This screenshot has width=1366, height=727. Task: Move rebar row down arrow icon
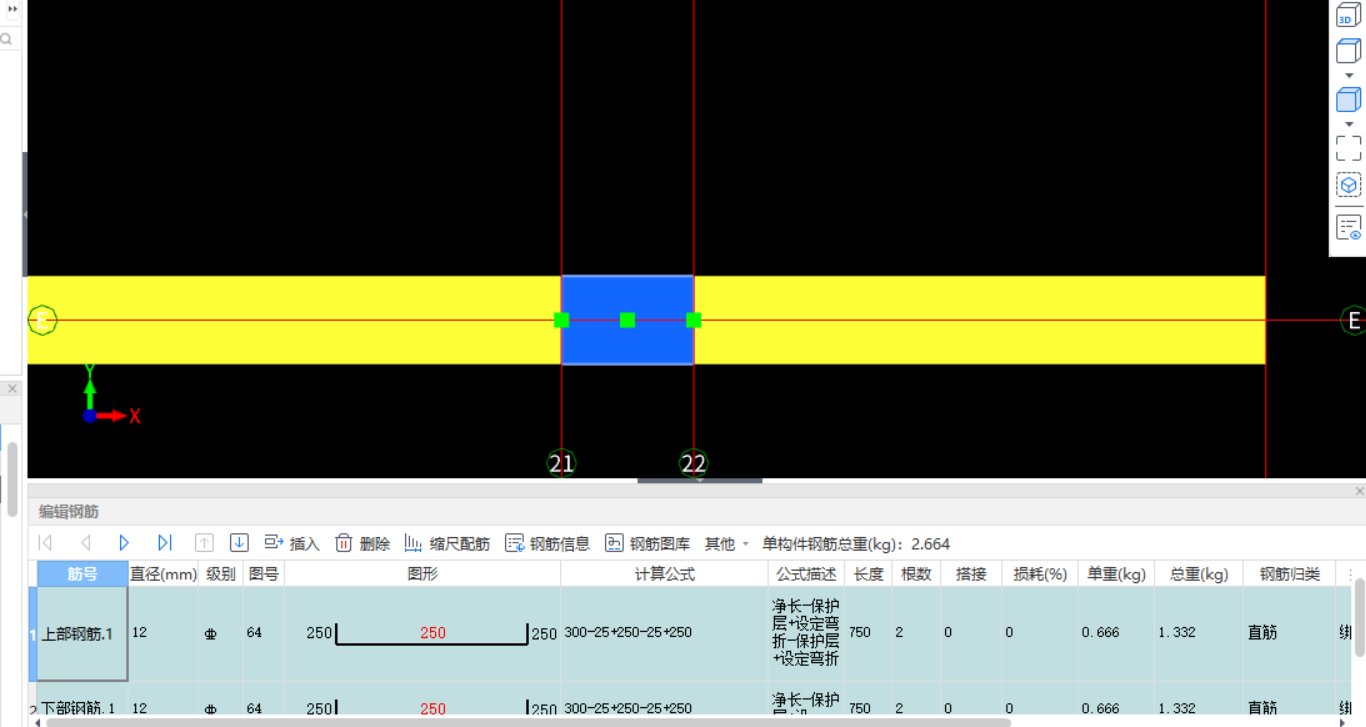pyautogui.click(x=239, y=543)
